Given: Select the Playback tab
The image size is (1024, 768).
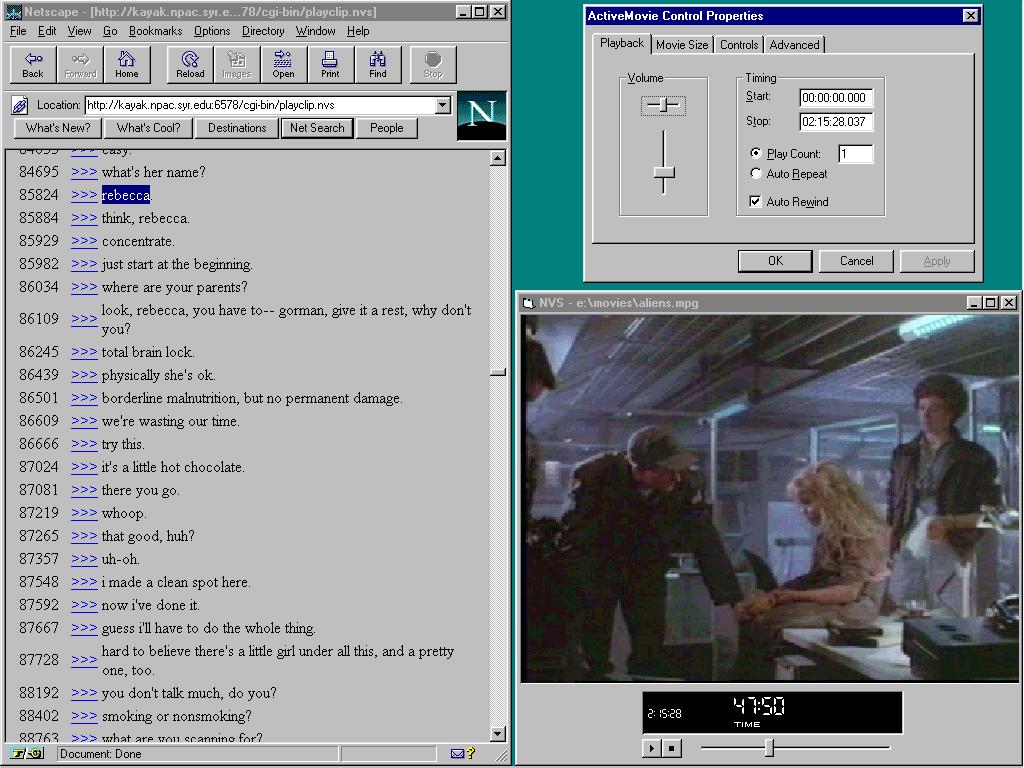Looking at the screenshot, I should 622,43.
